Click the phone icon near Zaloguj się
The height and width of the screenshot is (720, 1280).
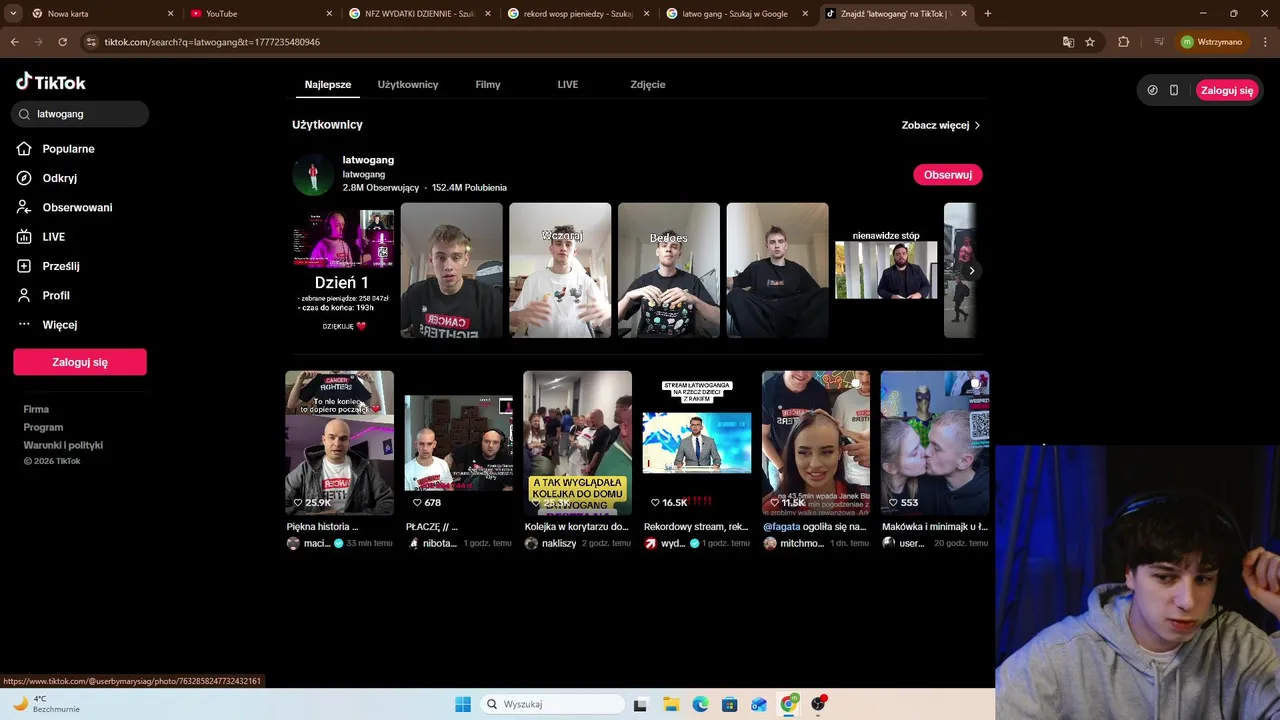click(1174, 90)
